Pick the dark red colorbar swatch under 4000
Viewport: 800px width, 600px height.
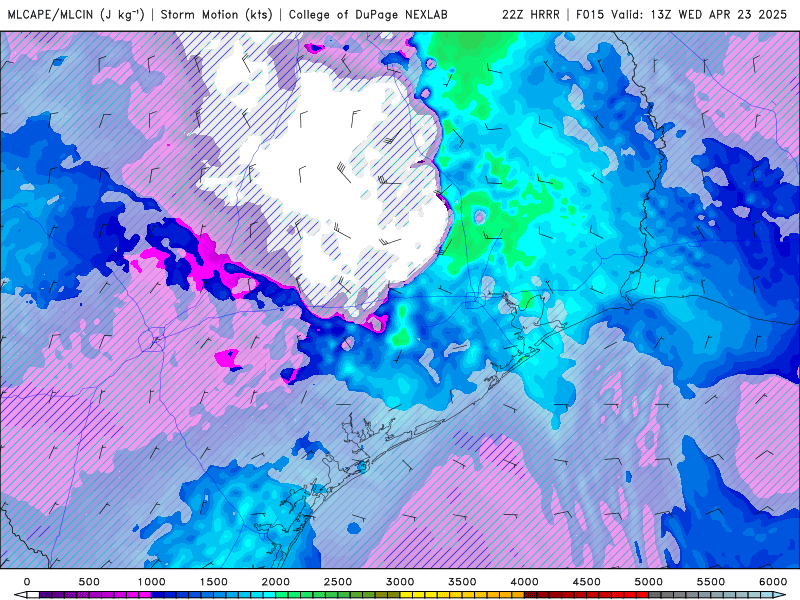pos(531,595)
